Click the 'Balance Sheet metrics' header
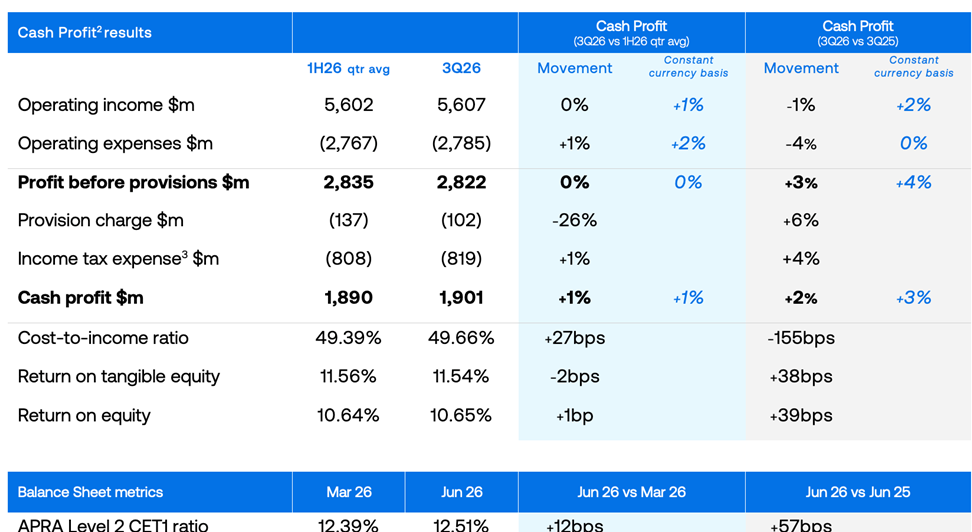 click(90, 492)
